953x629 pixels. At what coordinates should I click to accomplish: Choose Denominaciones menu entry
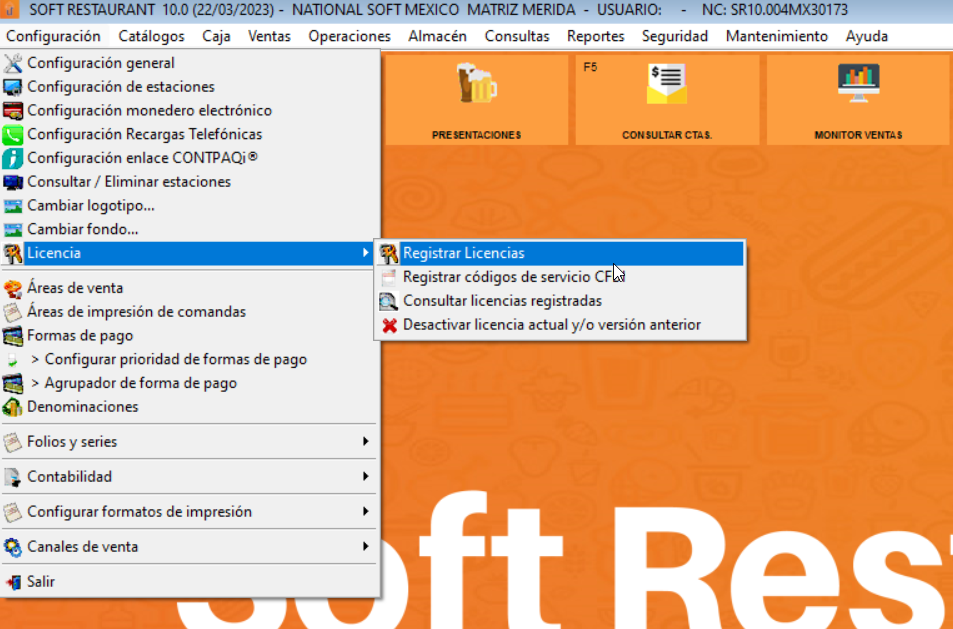(190, 407)
